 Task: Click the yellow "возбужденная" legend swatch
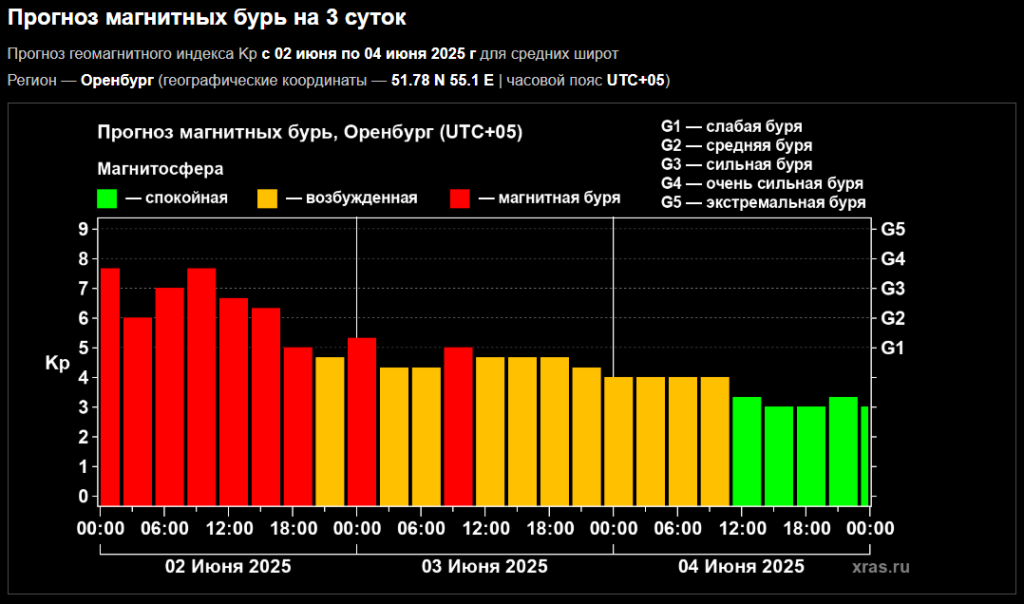pos(267,198)
